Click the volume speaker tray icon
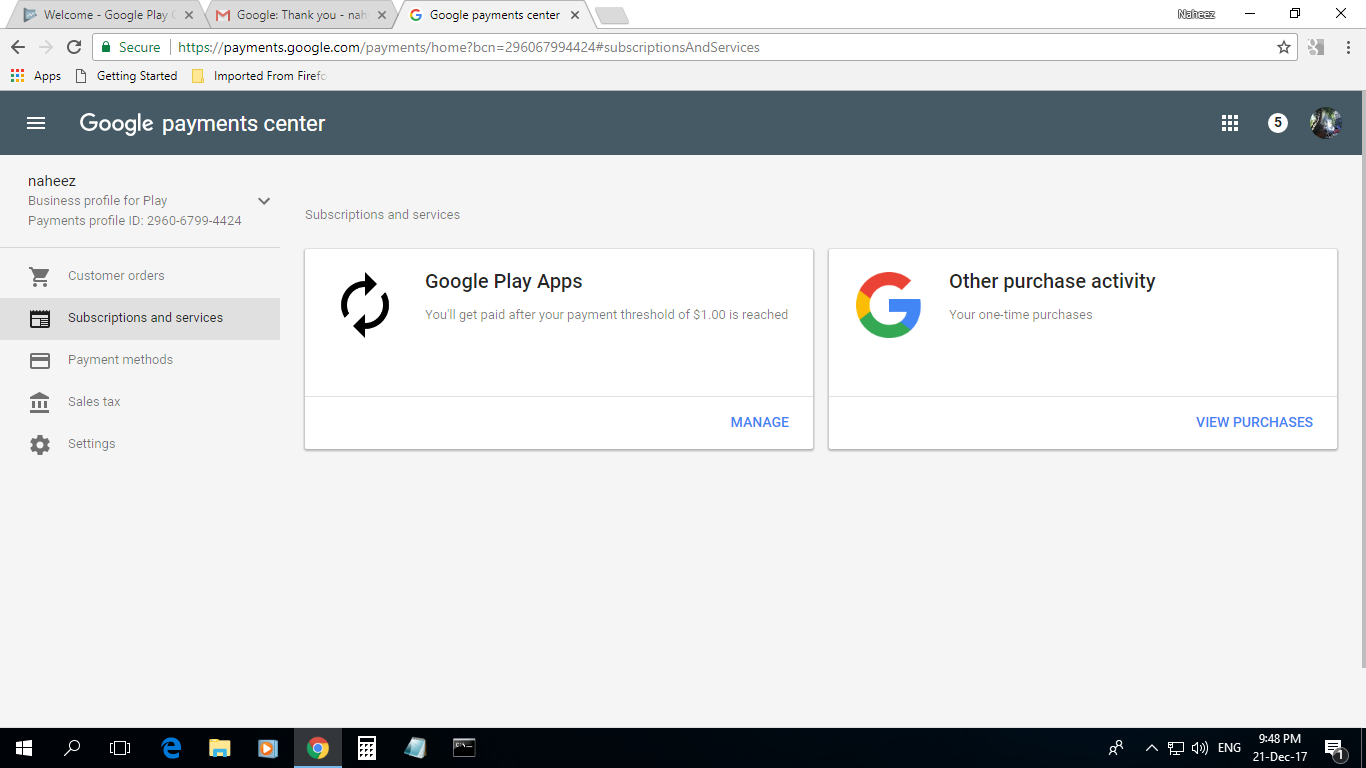 1200,748
